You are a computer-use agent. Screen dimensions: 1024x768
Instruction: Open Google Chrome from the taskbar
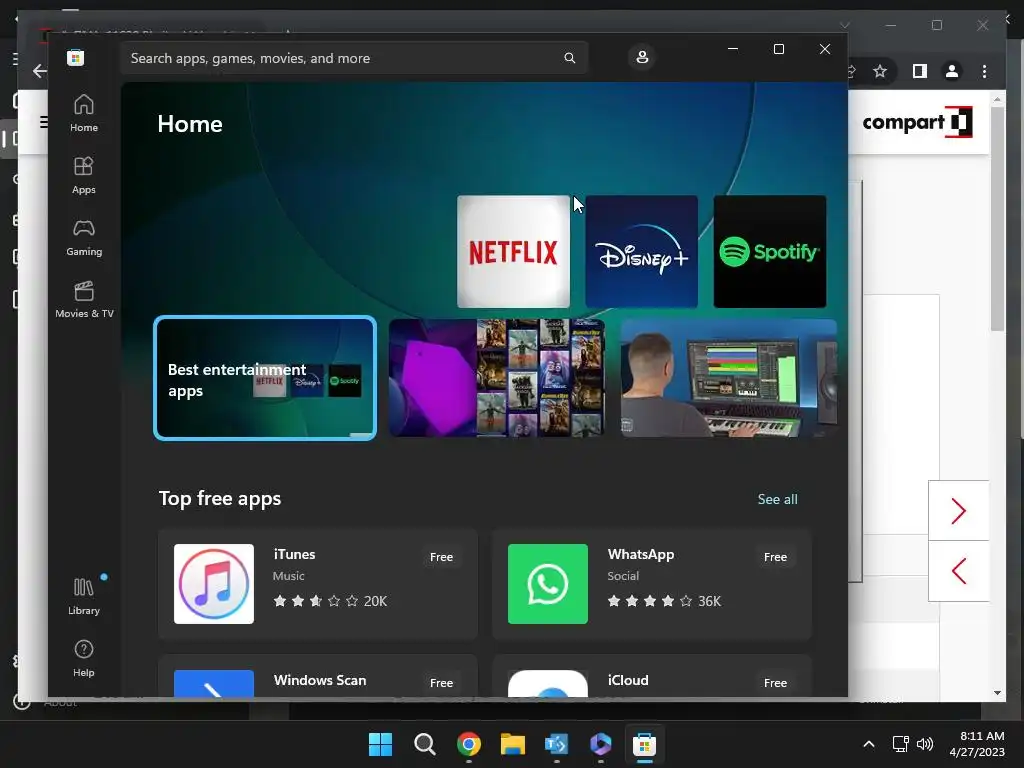468,744
